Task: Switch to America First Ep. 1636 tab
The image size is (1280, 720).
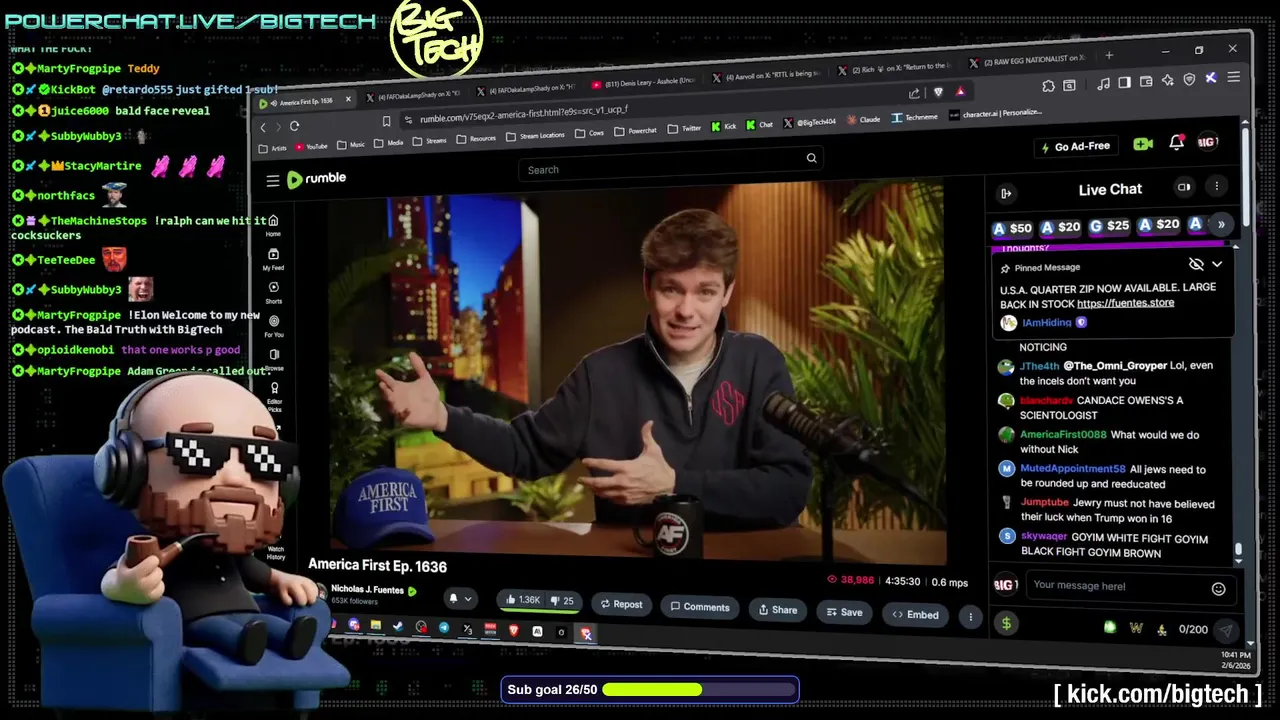Action: [x=305, y=102]
